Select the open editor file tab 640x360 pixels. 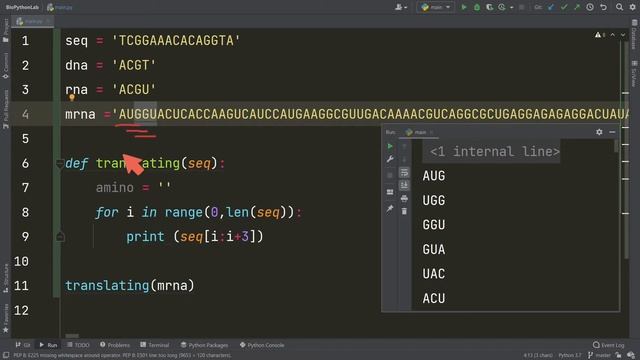point(33,21)
